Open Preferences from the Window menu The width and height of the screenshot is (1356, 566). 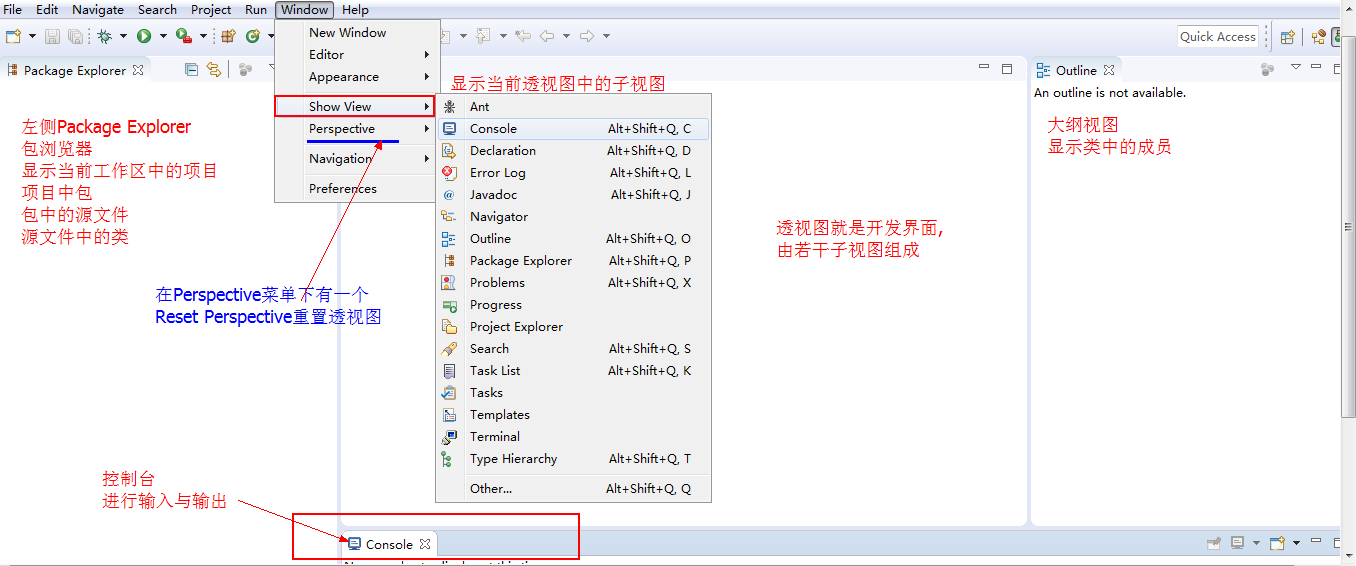coord(343,189)
